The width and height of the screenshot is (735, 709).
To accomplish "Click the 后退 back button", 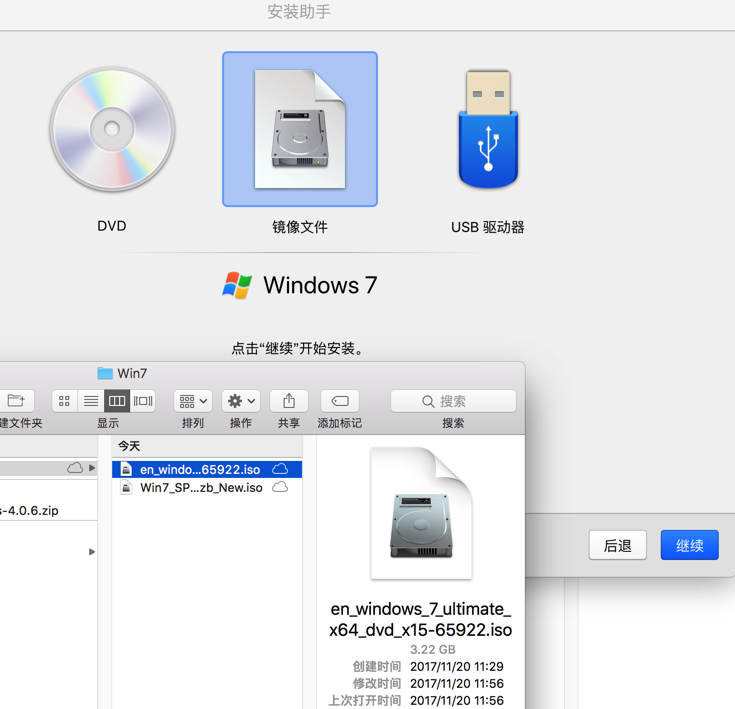I will point(617,545).
